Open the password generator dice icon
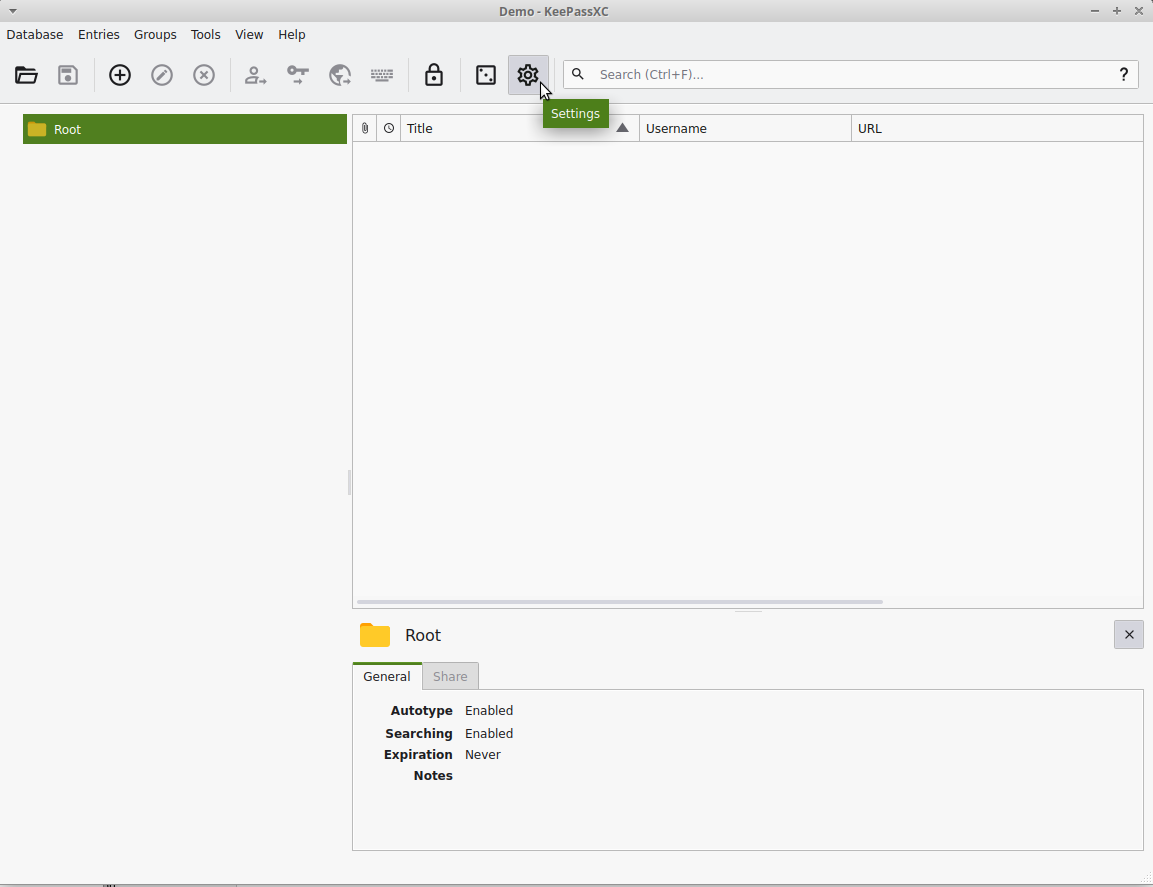The width and height of the screenshot is (1153, 887). pos(486,75)
